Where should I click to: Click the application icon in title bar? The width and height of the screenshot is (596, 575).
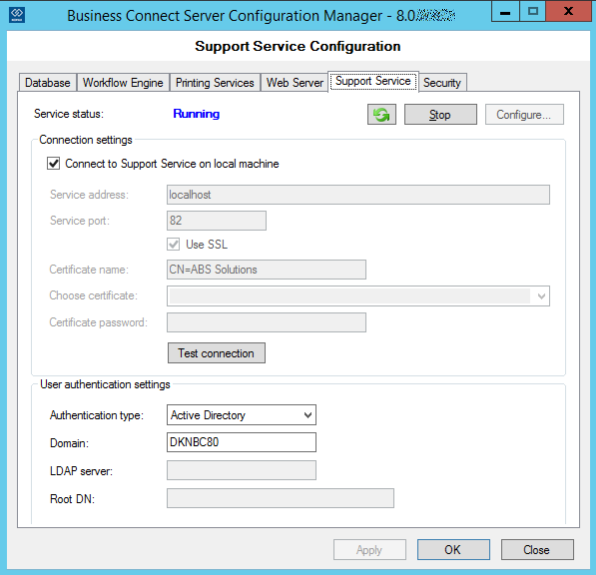[17, 15]
